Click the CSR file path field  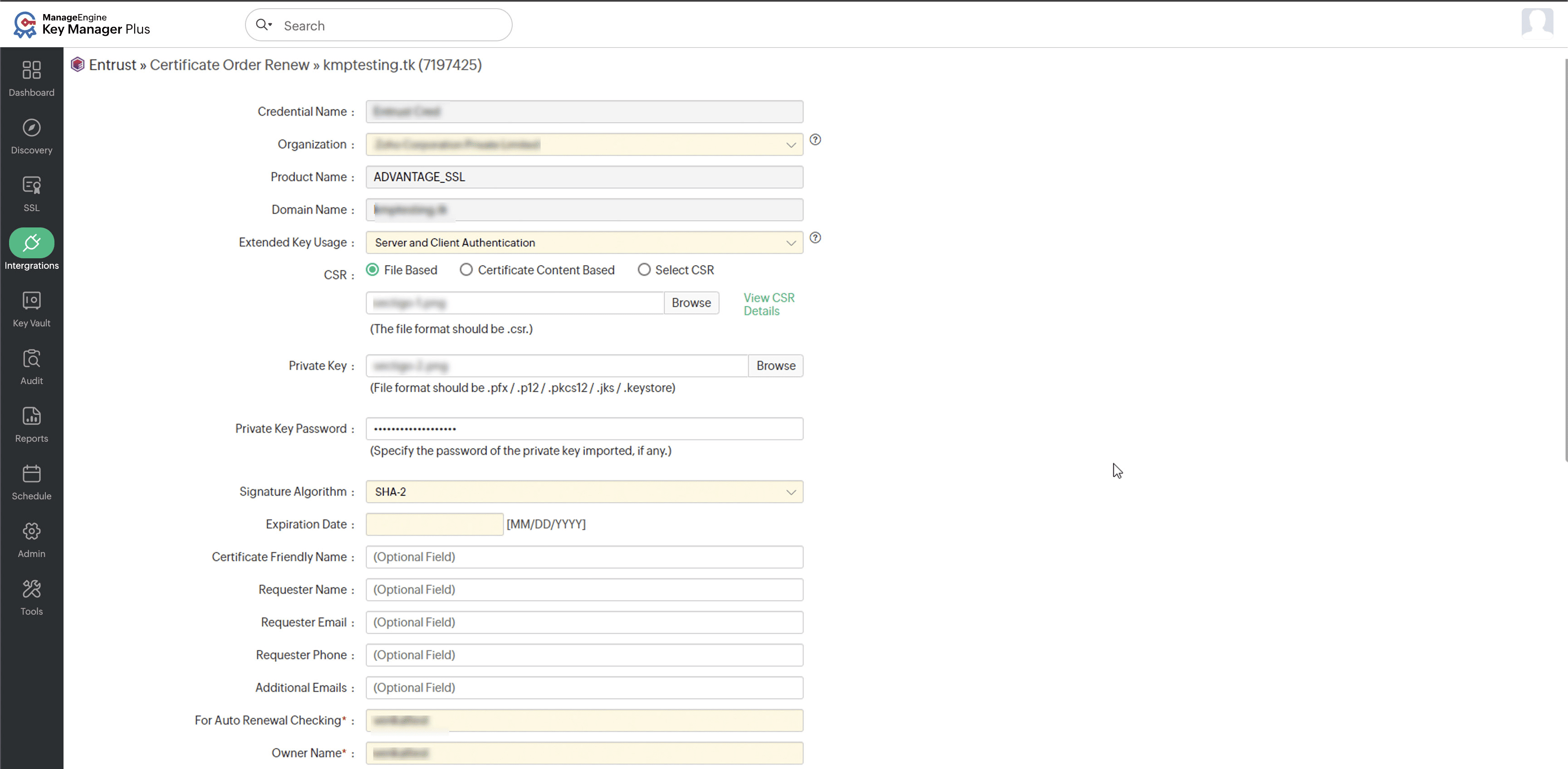515,303
